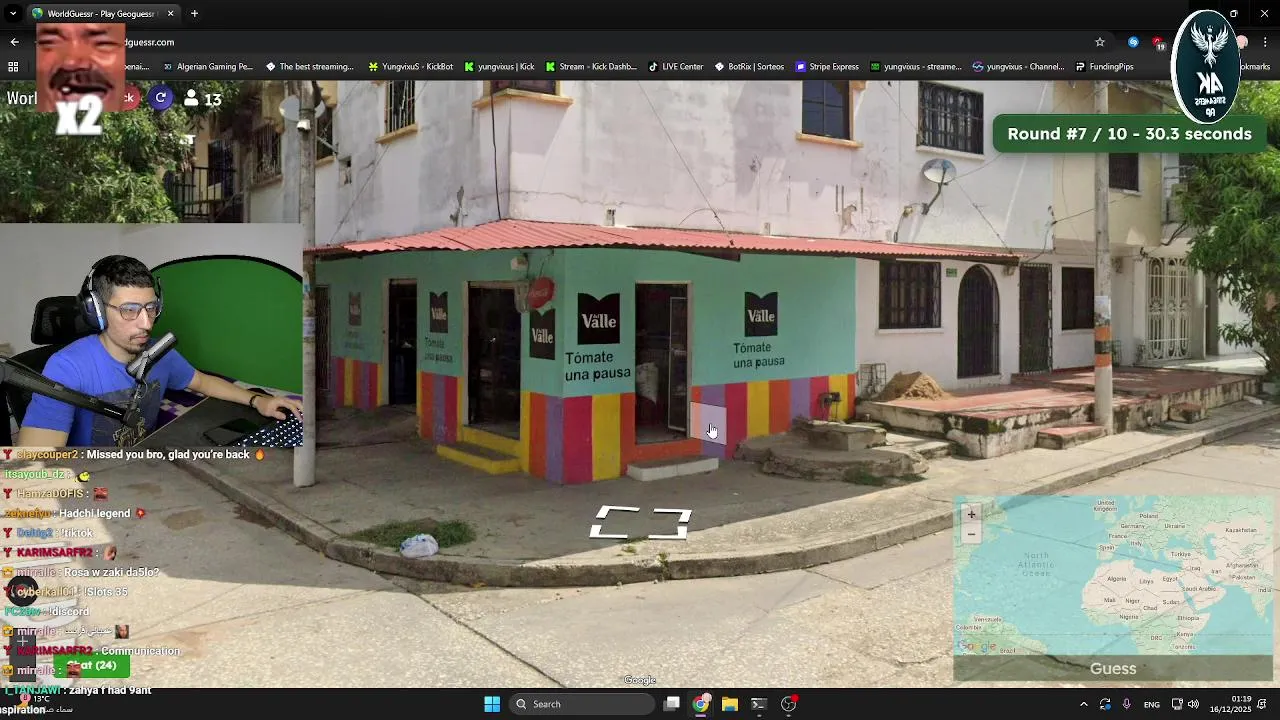Click the mini world map to place guess

tap(1113, 576)
